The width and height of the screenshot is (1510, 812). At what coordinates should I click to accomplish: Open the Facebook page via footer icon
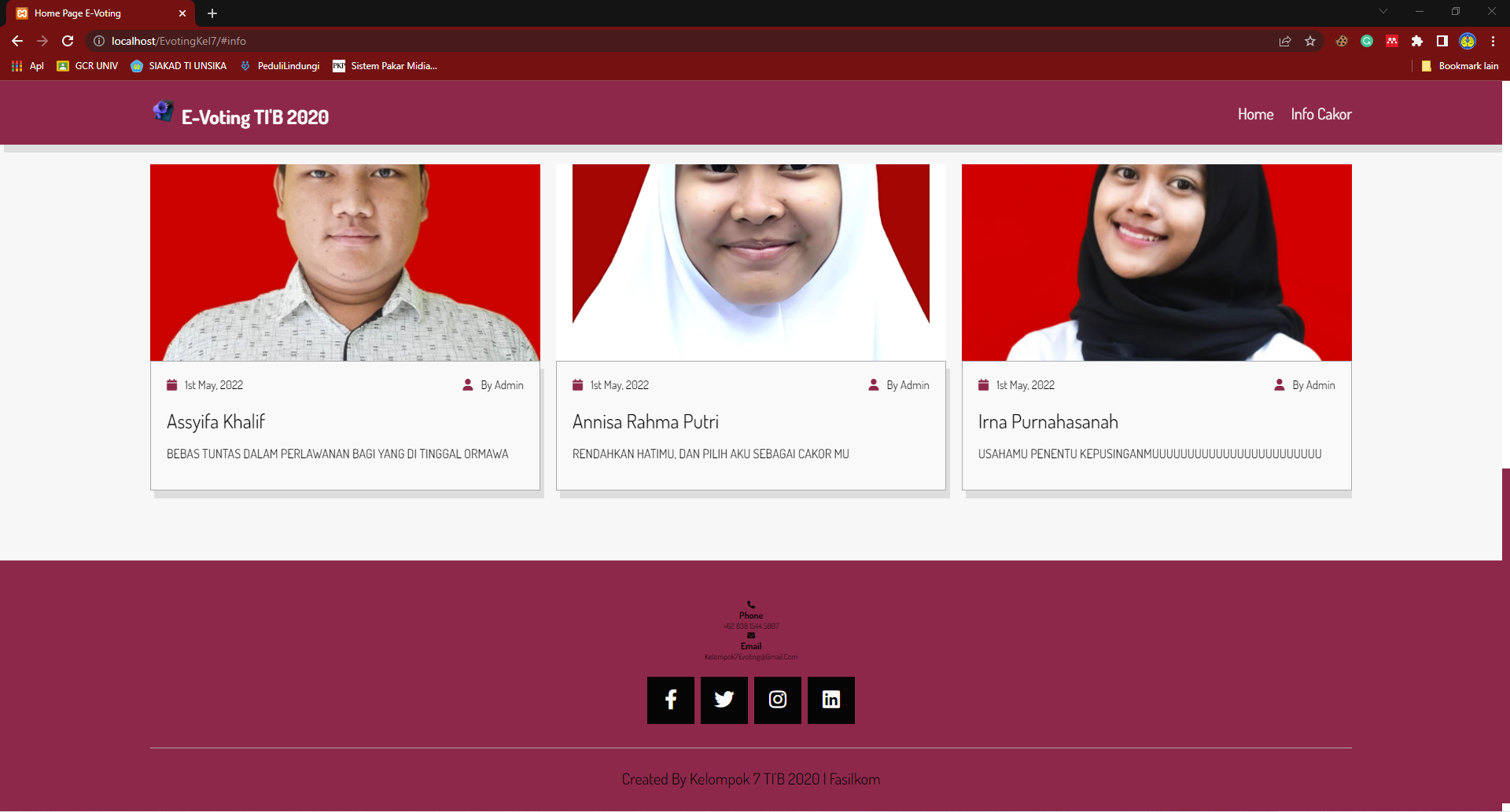[670, 700]
